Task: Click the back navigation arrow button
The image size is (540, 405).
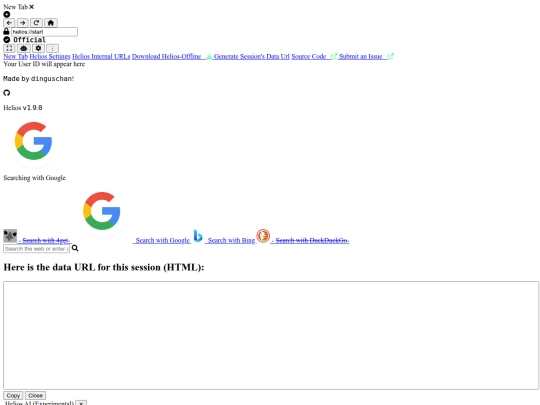Action: (9, 23)
